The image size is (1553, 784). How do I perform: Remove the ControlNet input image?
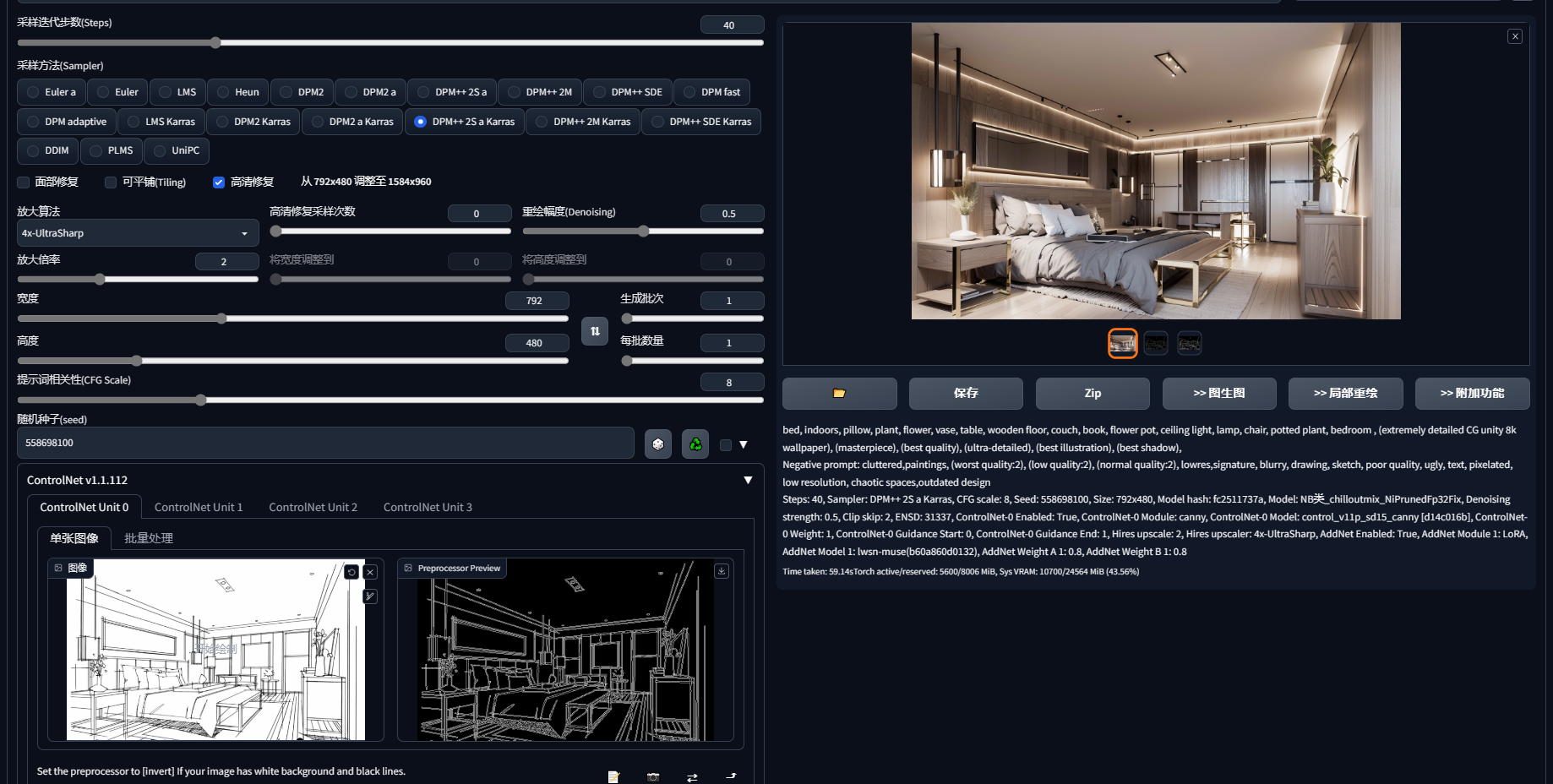(x=370, y=572)
